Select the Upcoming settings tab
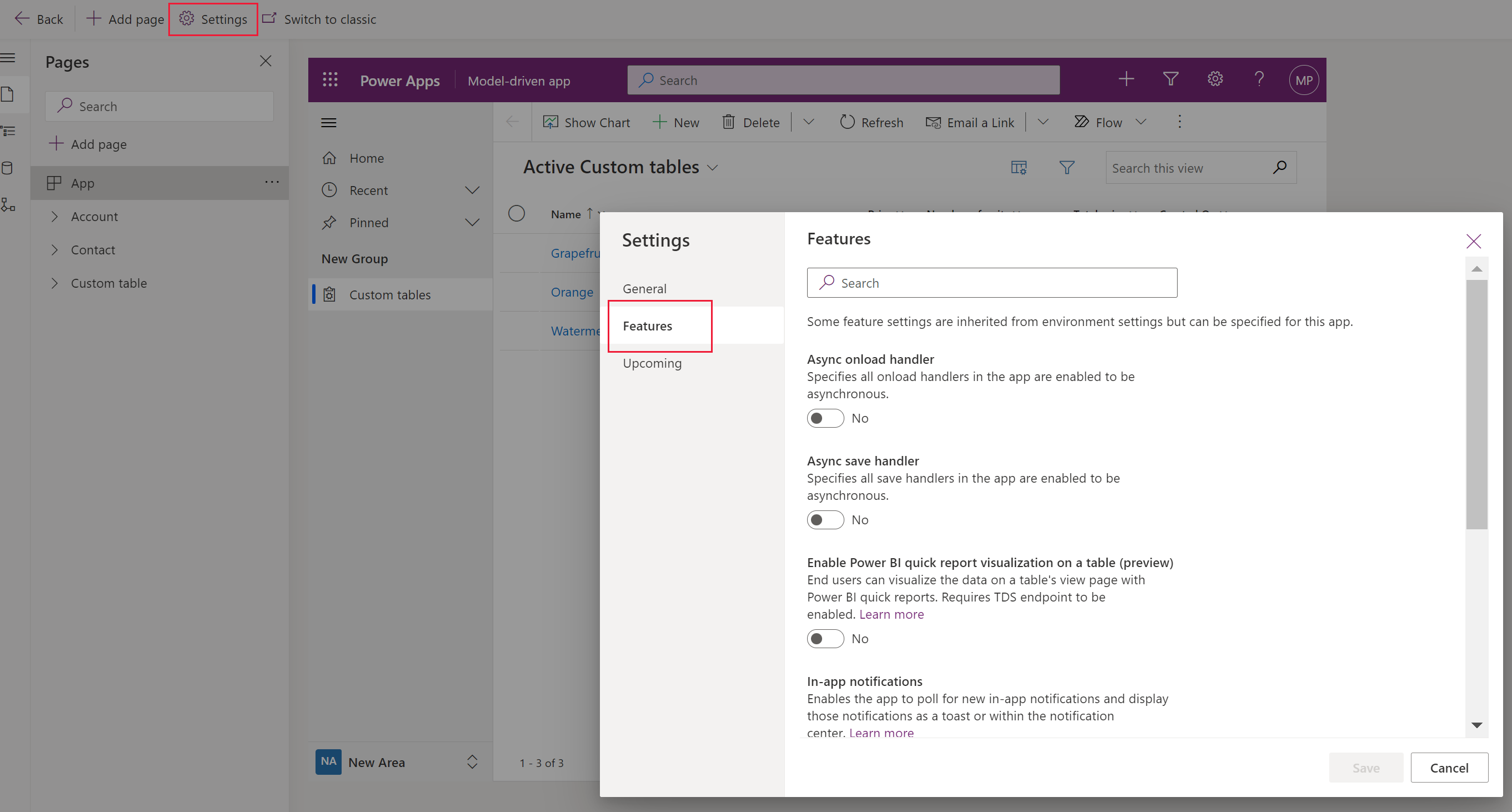The height and width of the screenshot is (812, 1512). (652, 362)
